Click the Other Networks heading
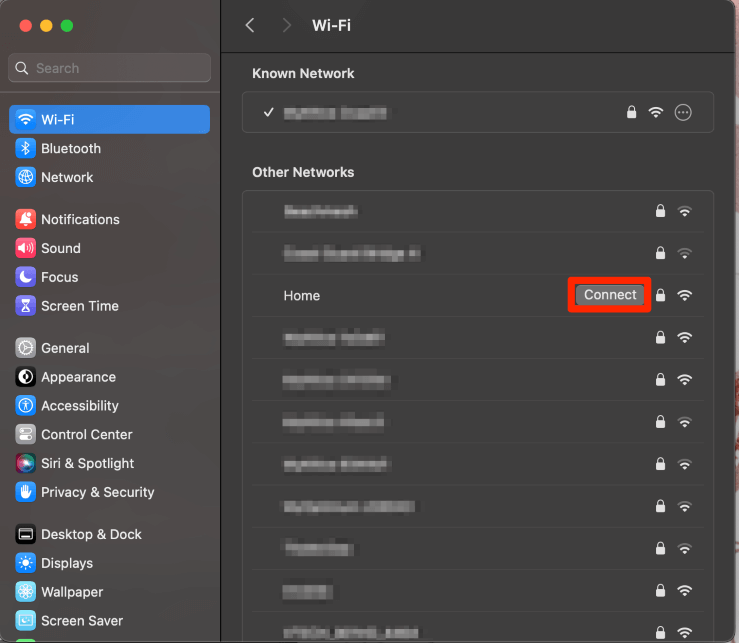 303,173
